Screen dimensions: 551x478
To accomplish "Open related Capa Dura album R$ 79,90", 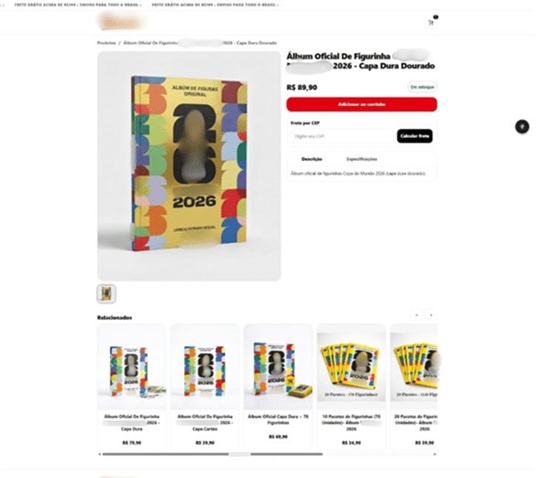I will (132, 387).
